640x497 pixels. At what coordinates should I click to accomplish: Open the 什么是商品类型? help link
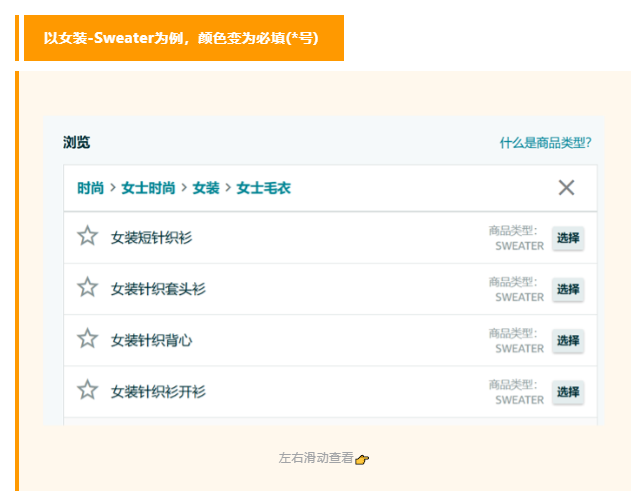point(552,143)
